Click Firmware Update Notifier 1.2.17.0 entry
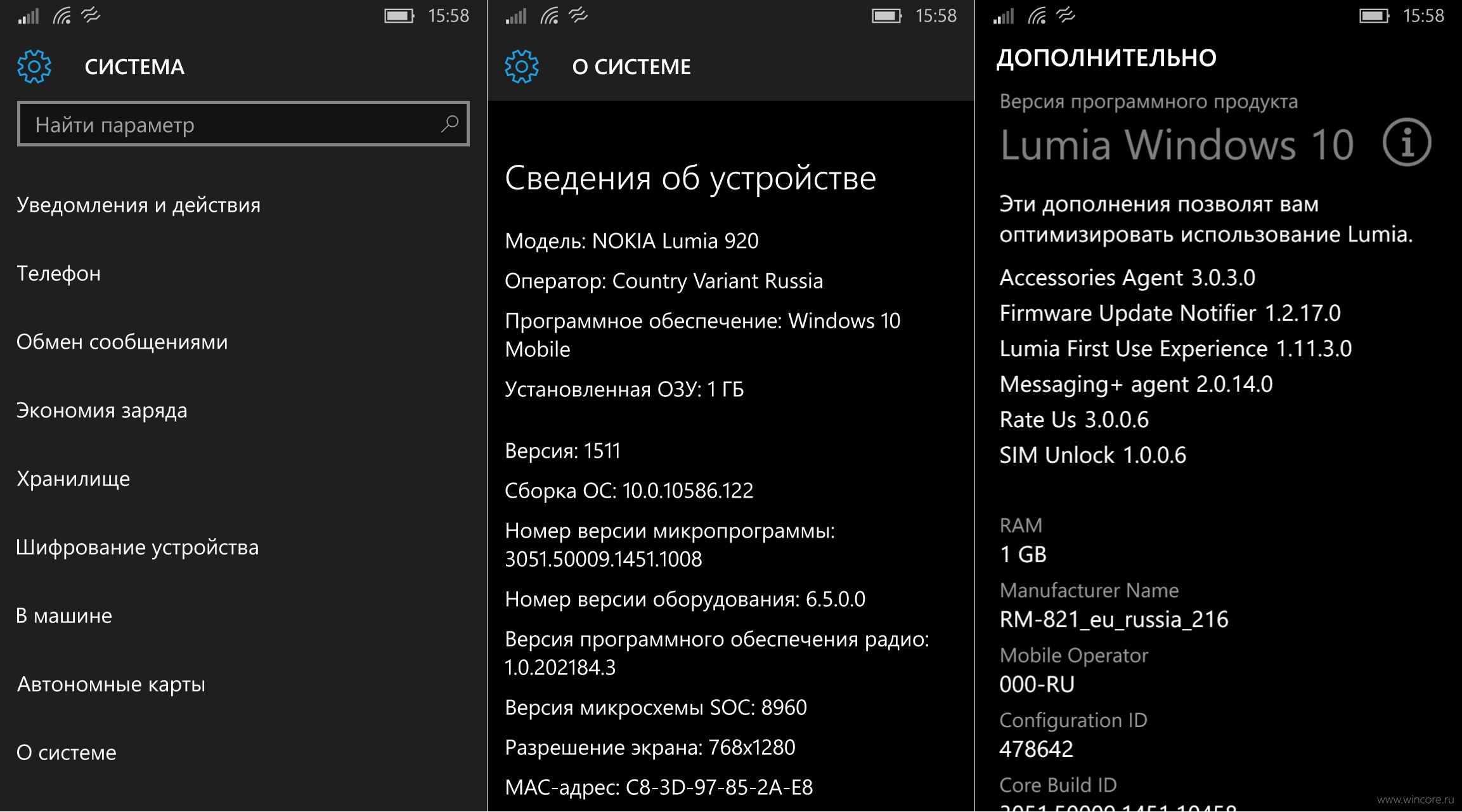Viewport: 1462px width, 812px height. (x=1170, y=313)
